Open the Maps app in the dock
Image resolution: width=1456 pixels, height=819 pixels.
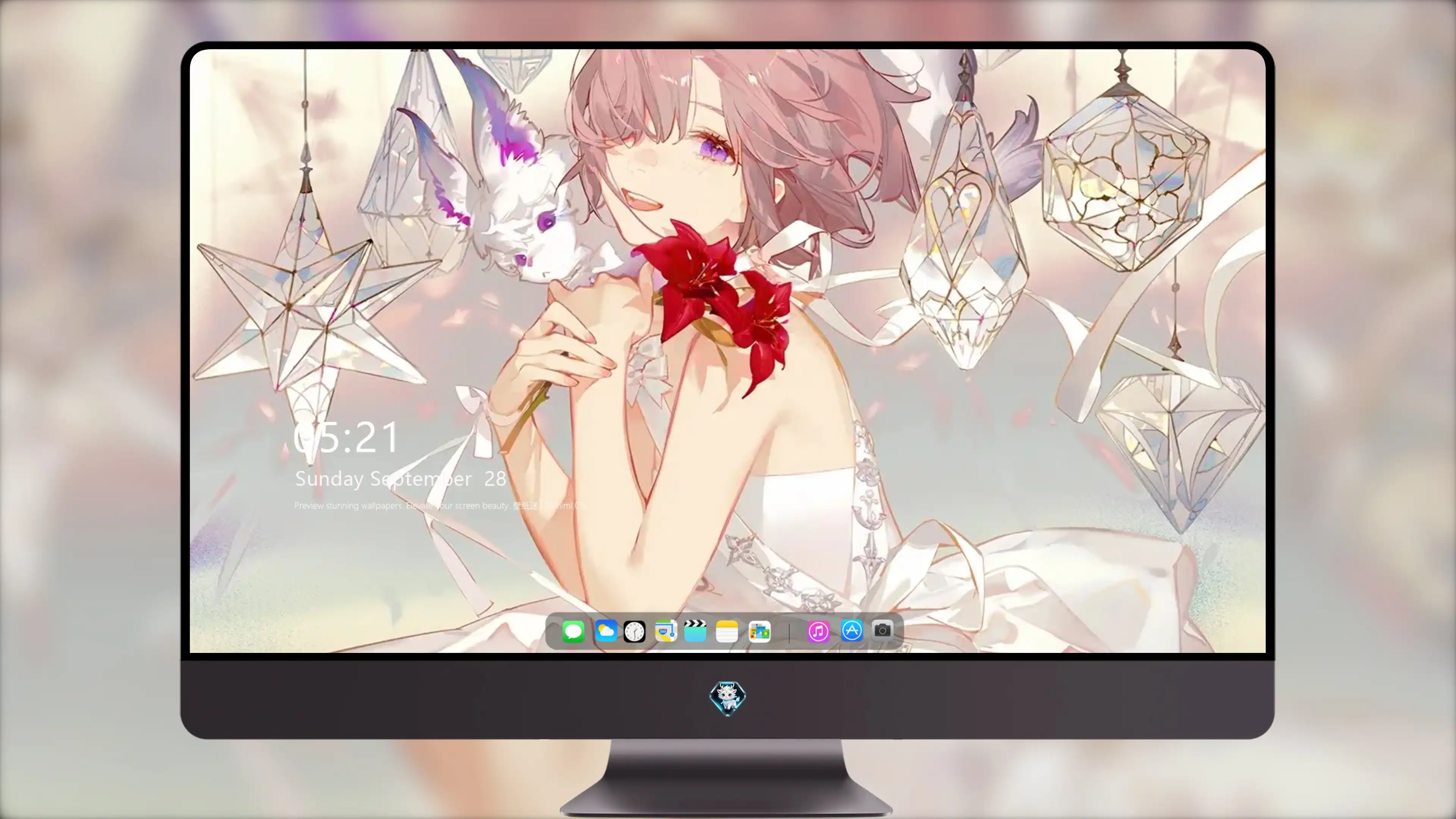tap(666, 631)
